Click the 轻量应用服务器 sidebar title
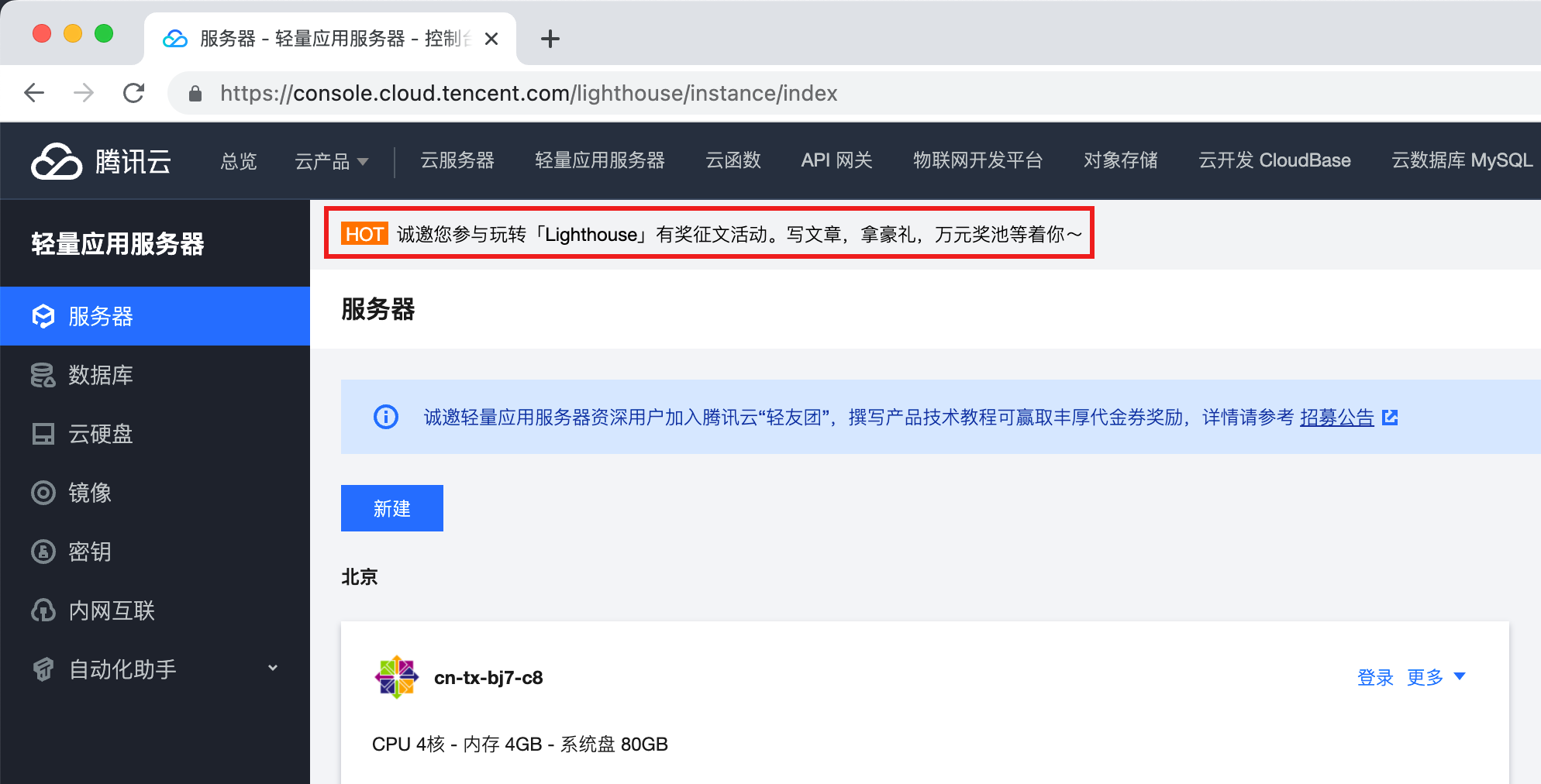This screenshot has width=1541, height=784. (118, 243)
